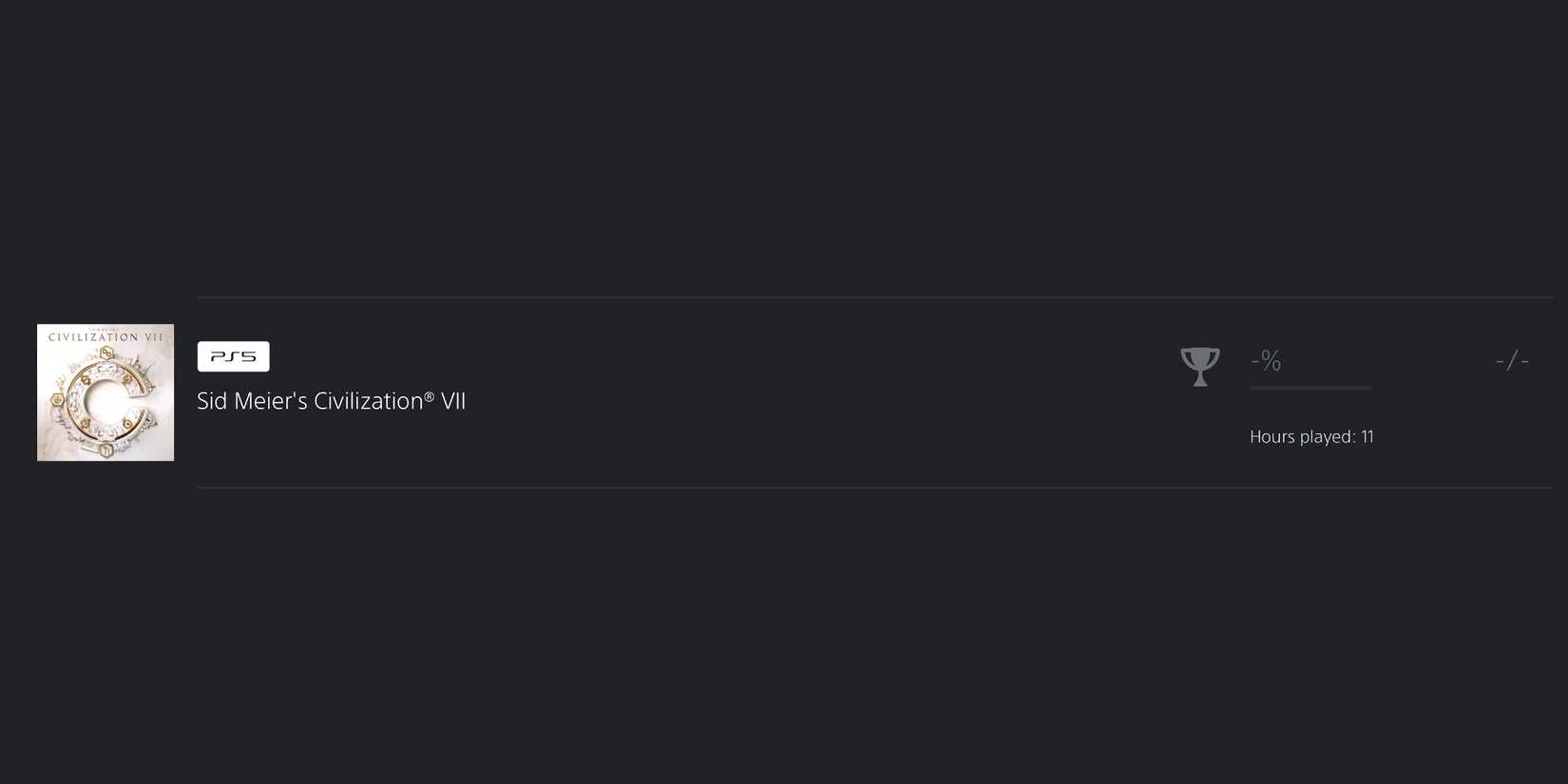This screenshot has height=784, width=1568.
Task: Open Sid Meier's Civilization® VII title
Action: pyautogui.click(x=331, y=401)
